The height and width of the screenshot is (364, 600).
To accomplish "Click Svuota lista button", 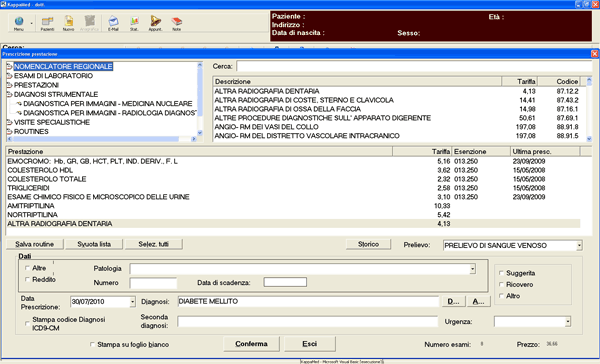I will [94, 244].
